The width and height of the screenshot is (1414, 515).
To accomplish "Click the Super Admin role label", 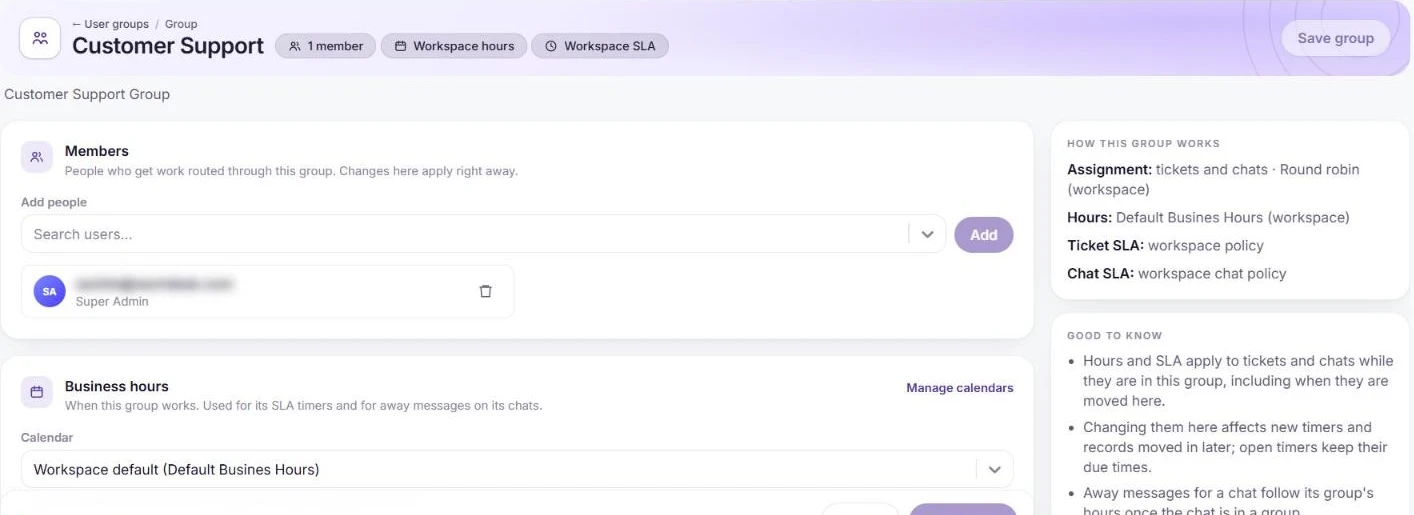I will tap(112, 301).
